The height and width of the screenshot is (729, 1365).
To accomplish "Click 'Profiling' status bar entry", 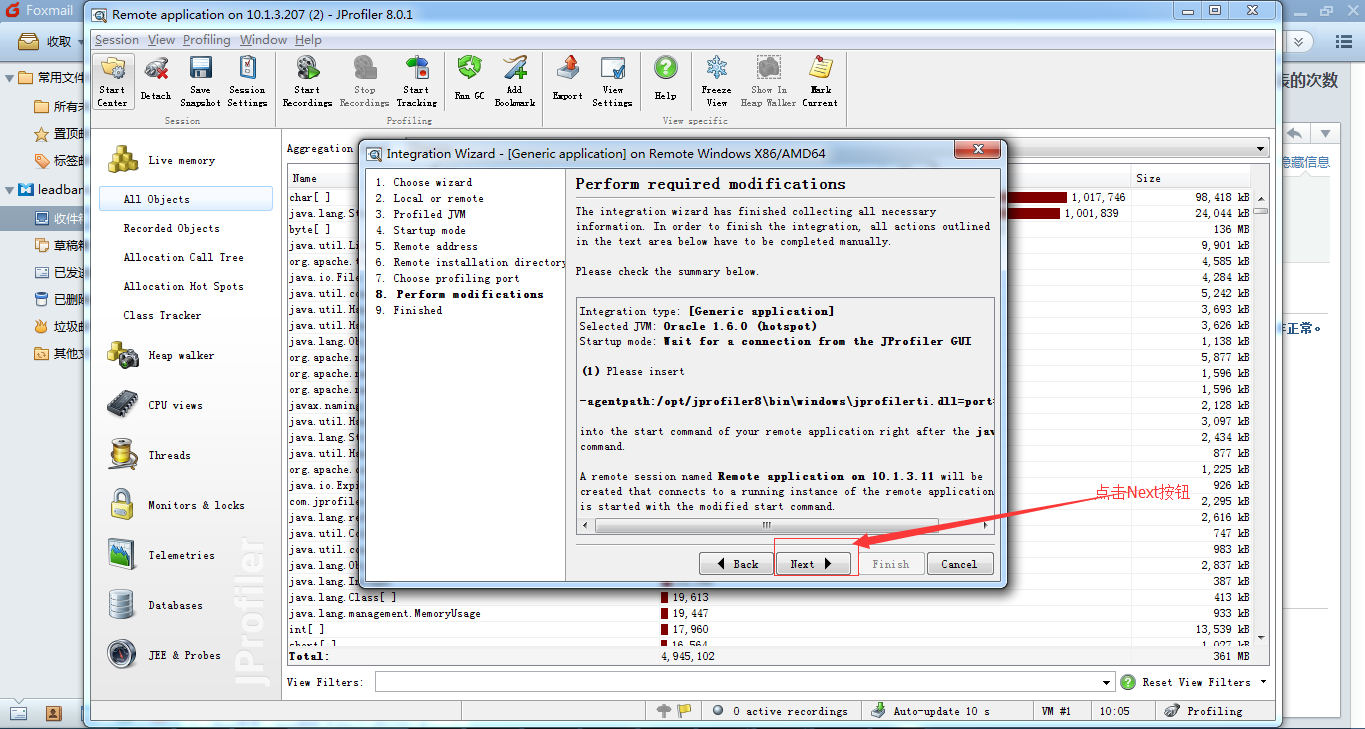I will tap(1204, 711).
